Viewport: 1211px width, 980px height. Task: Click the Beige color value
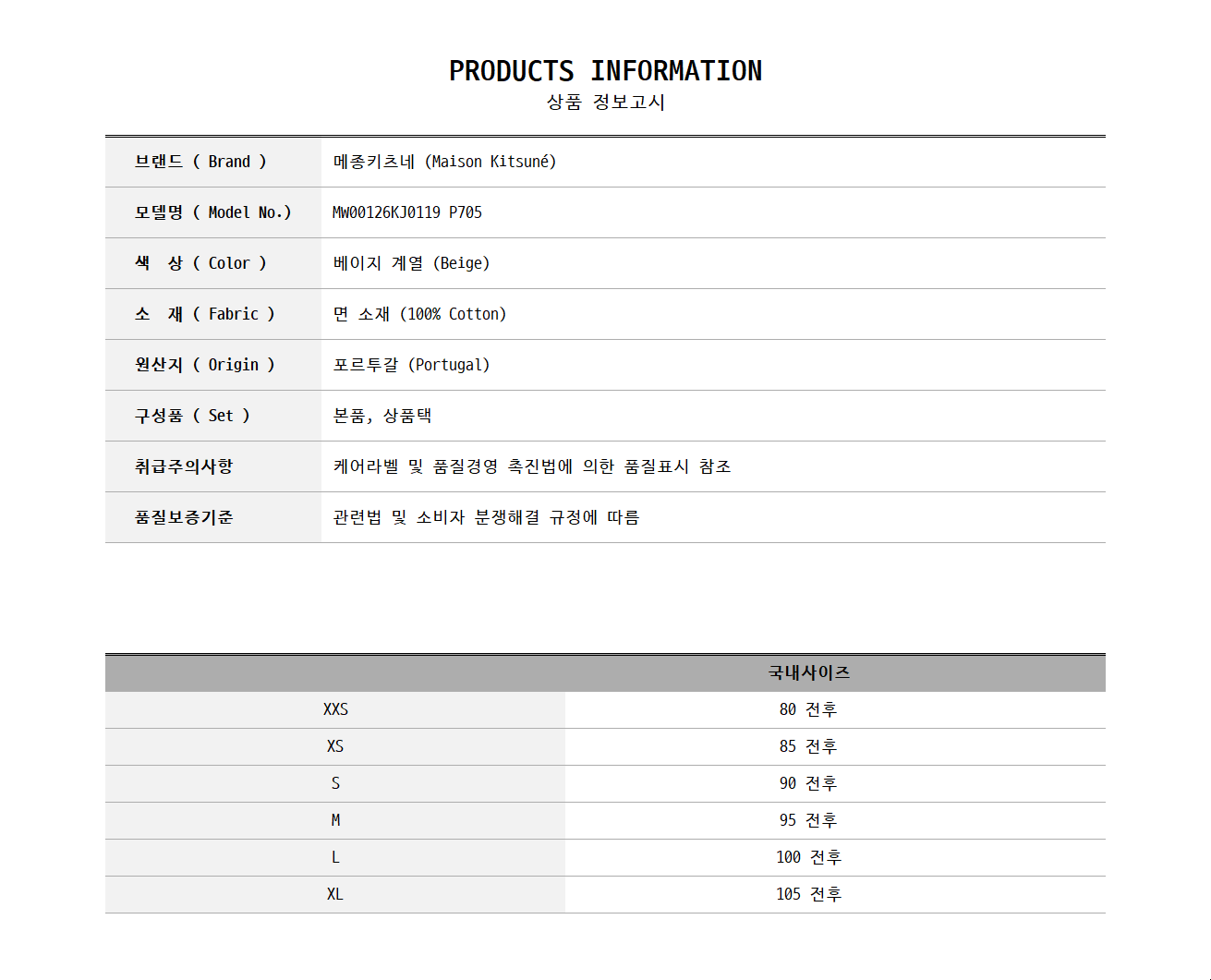click(x=411, y=263)
